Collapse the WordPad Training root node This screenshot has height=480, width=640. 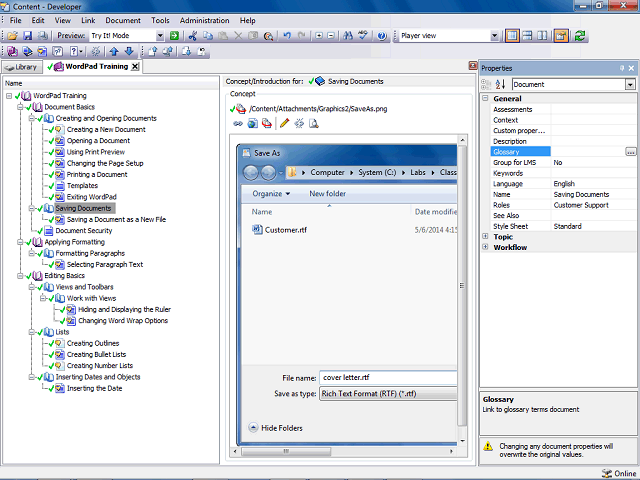9,96
